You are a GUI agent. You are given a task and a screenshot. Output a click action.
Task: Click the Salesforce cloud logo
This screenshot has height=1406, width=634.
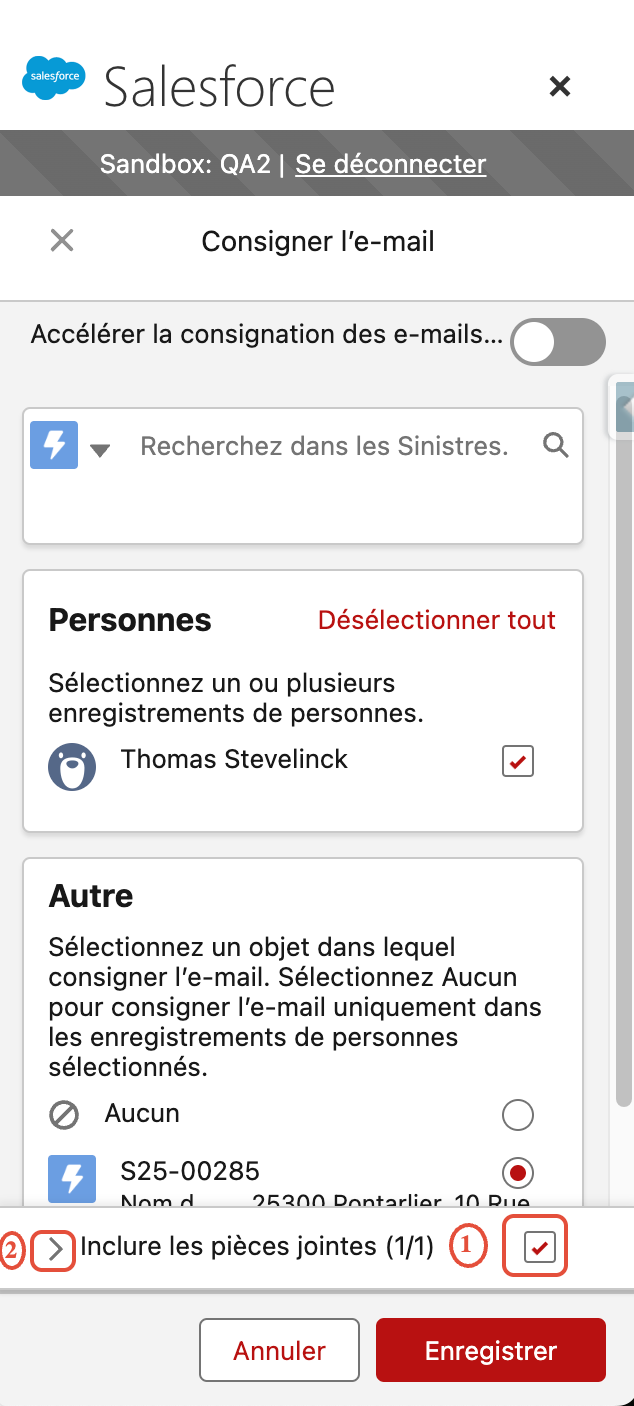coord(54,80)
